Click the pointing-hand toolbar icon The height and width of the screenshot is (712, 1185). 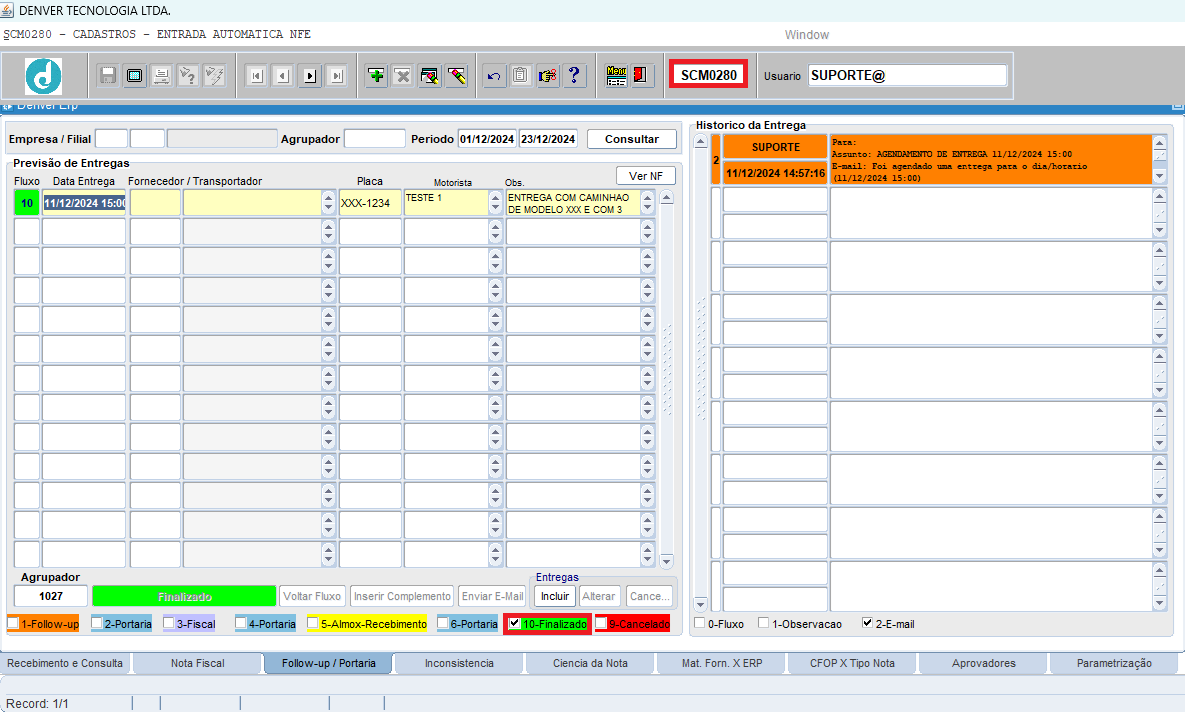(547, 76)
